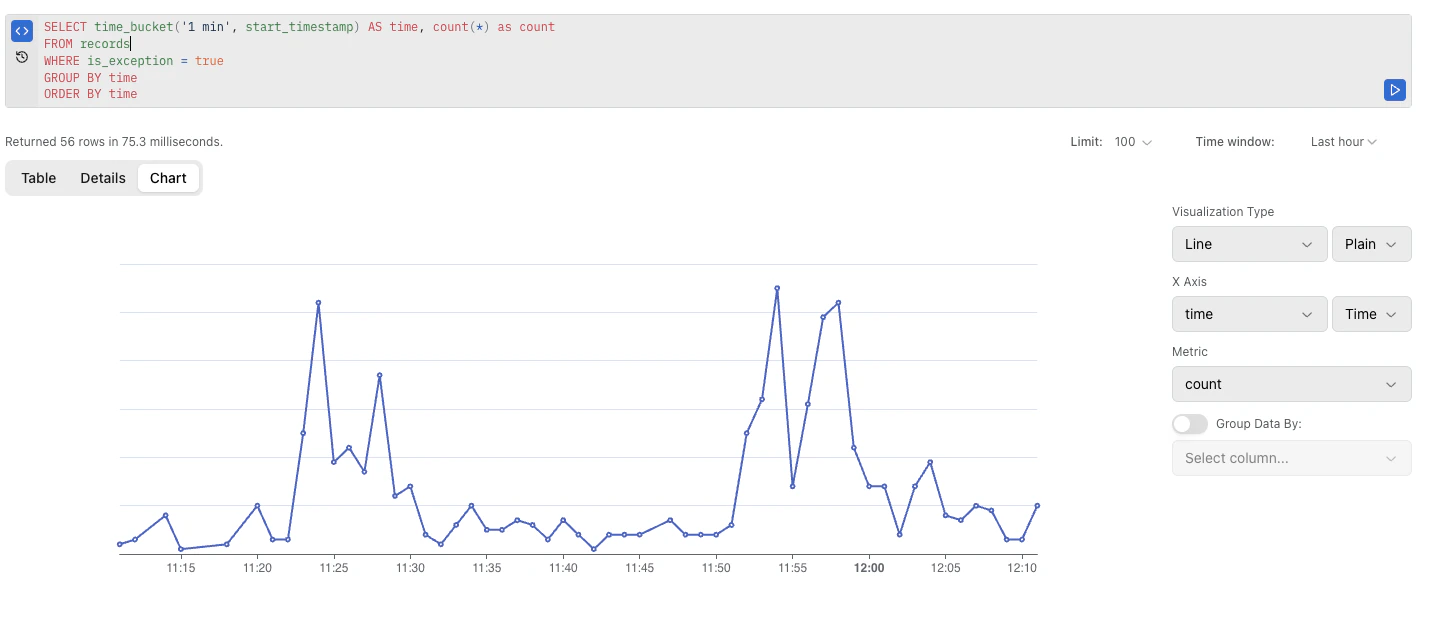Click the 'Metric' label
This screenshot has width=1429, height=639.
point(1190,352)
